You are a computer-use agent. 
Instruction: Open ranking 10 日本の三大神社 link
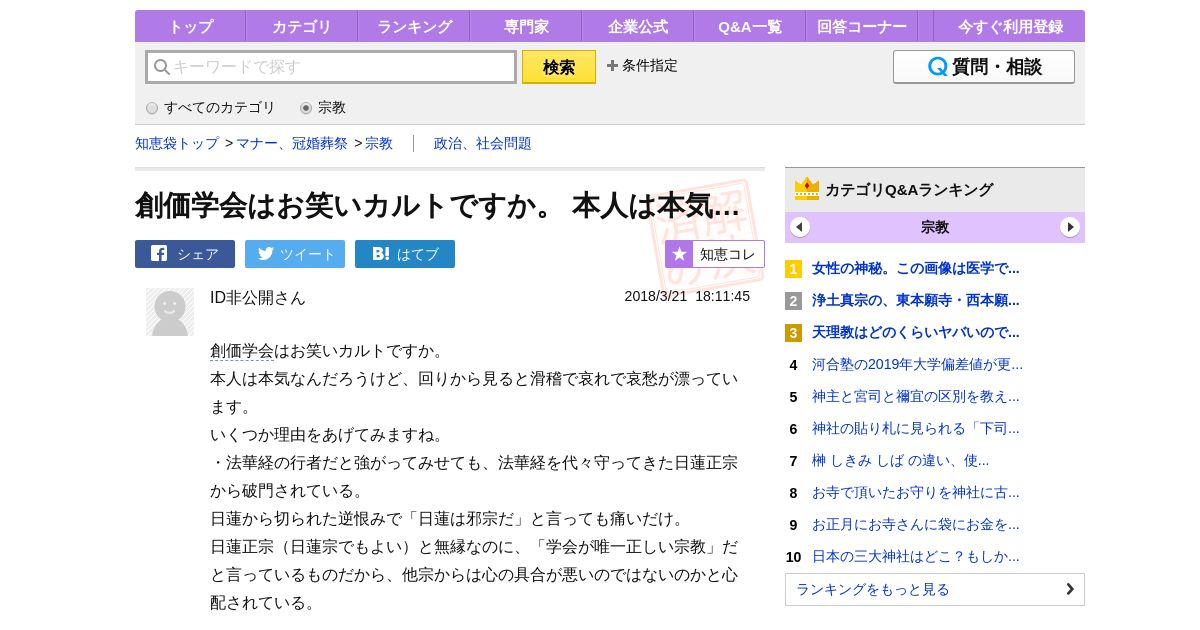(916, 556)
